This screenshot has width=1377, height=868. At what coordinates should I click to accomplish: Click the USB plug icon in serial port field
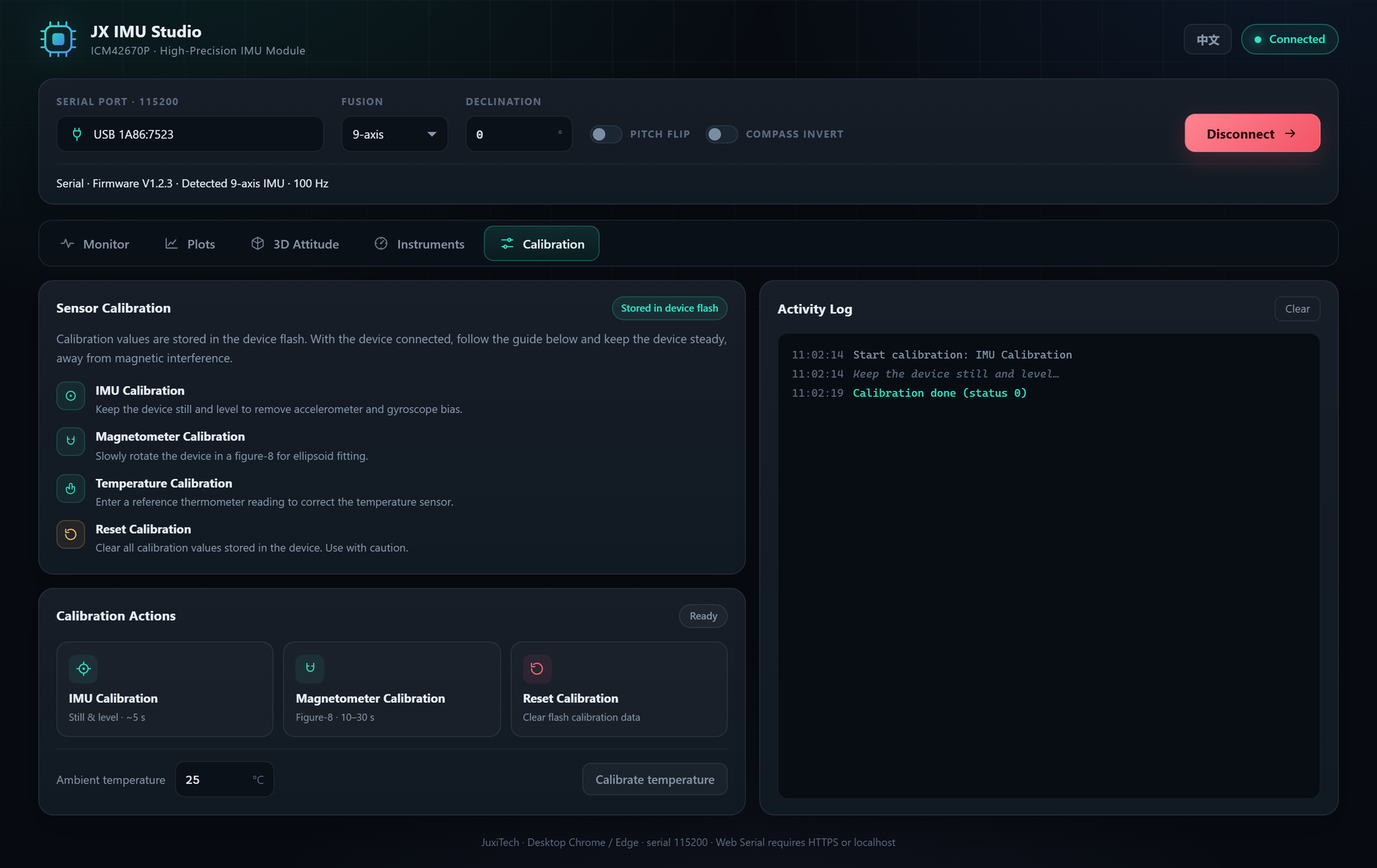76,134
